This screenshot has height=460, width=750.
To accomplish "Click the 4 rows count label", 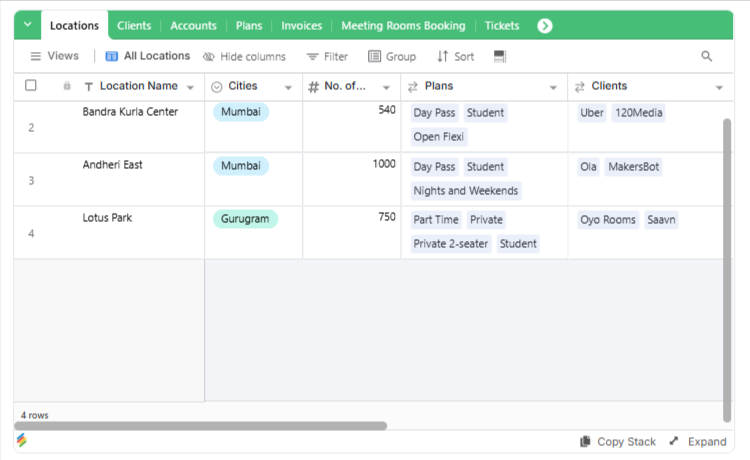I will (x=34, y=415).
